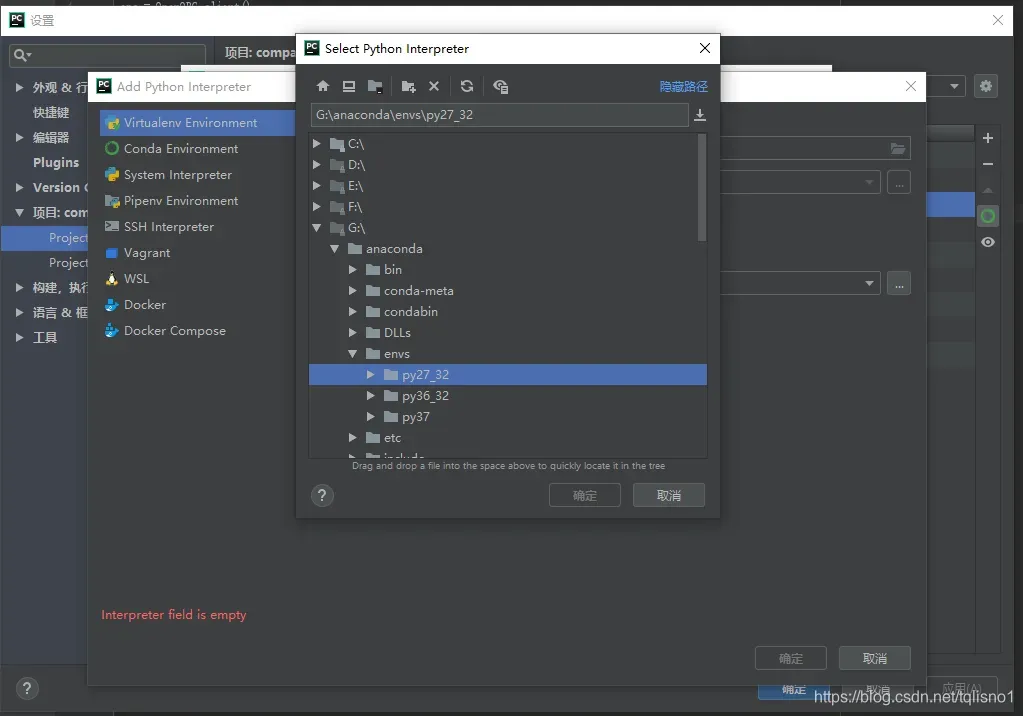Screen dimensions: 1023x716
Task: Remove package with minus icon
Action: click(988, 164)
